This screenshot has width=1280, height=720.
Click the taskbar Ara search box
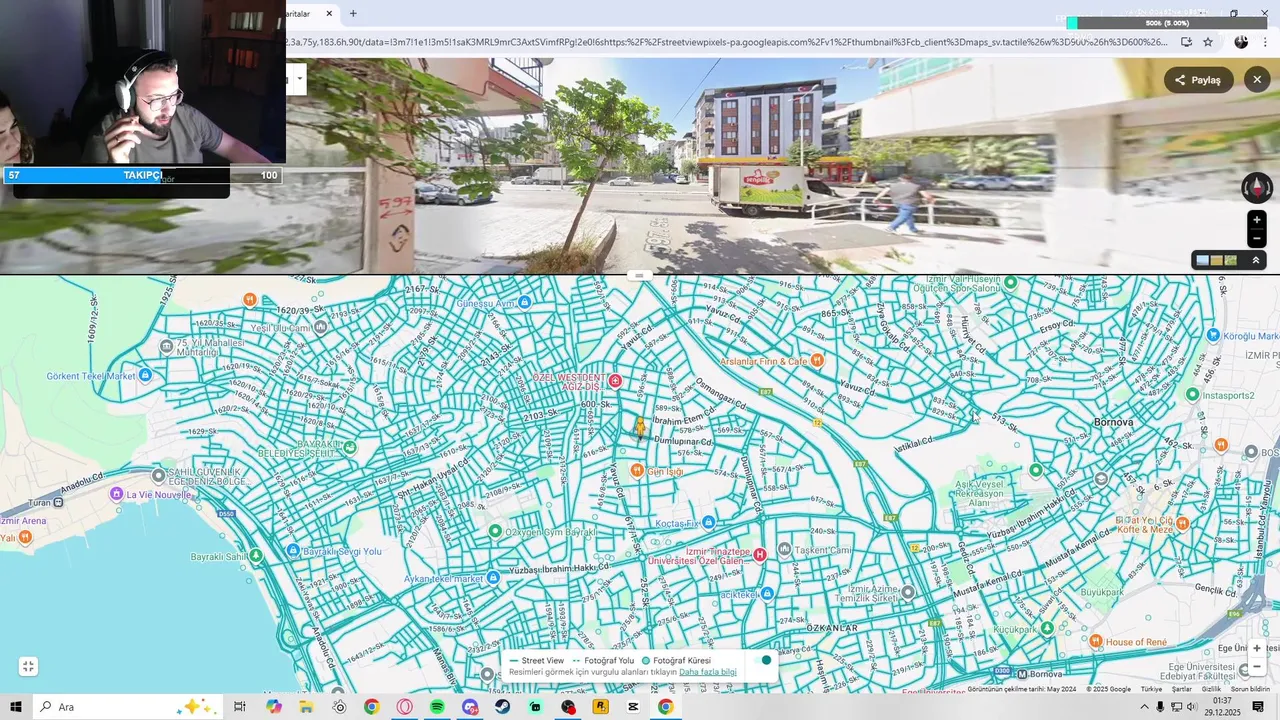[x=128, y=707]
